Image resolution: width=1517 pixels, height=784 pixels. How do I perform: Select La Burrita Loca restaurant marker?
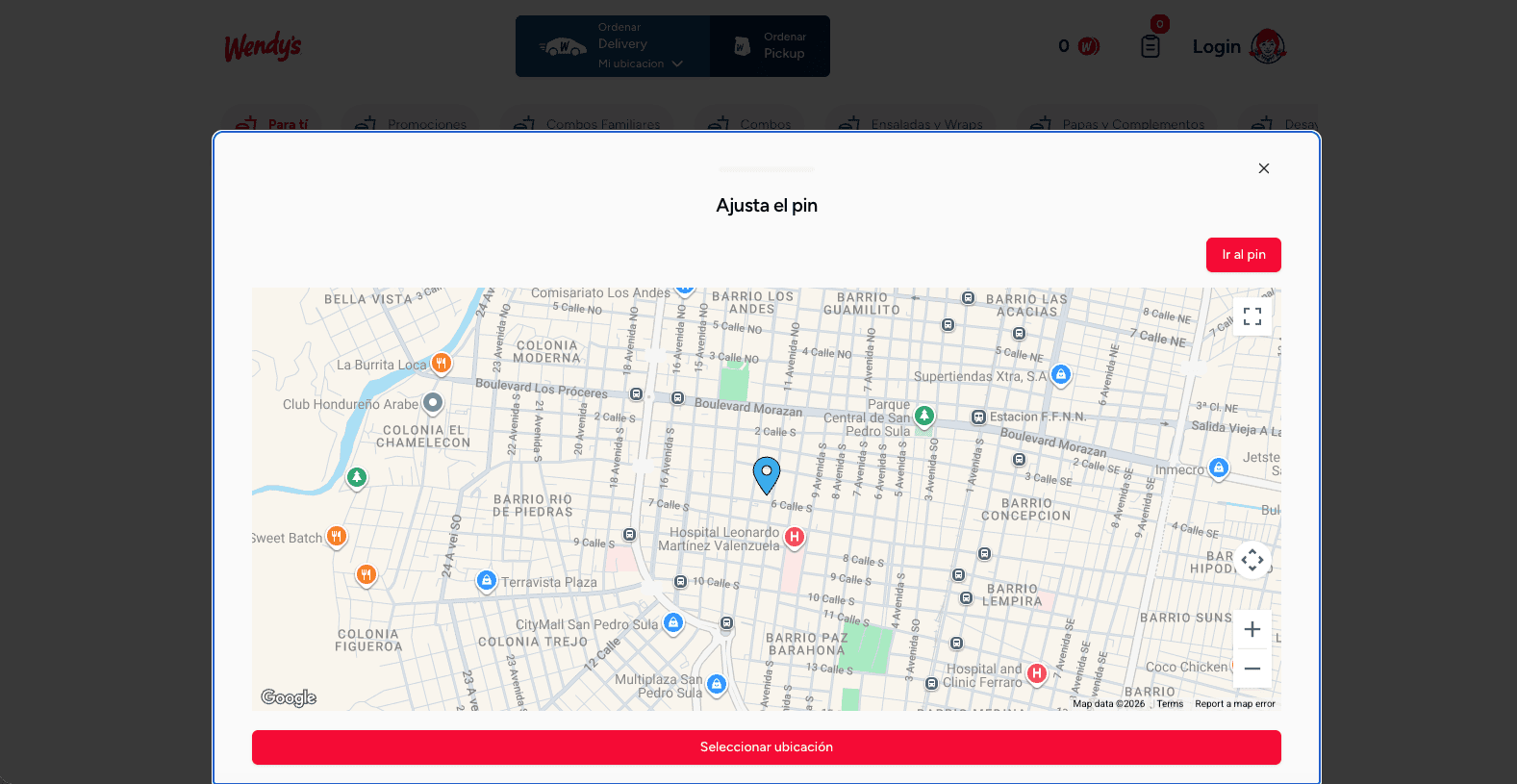441,363
